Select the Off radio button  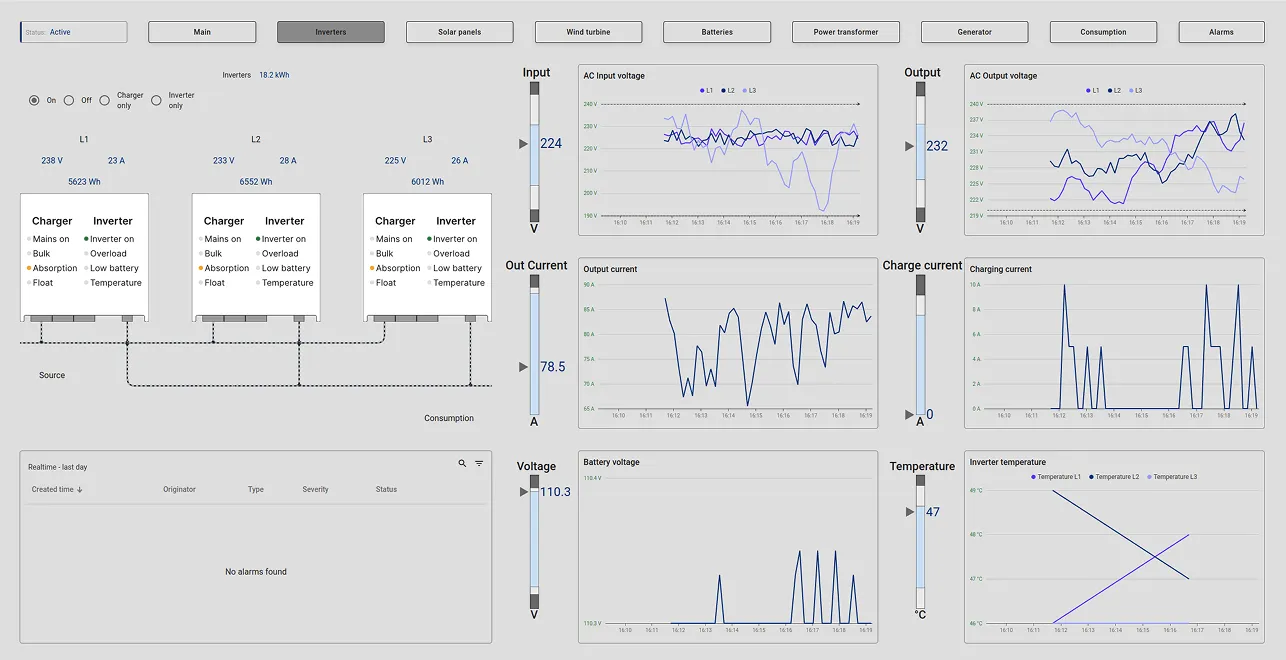[69, 100]
